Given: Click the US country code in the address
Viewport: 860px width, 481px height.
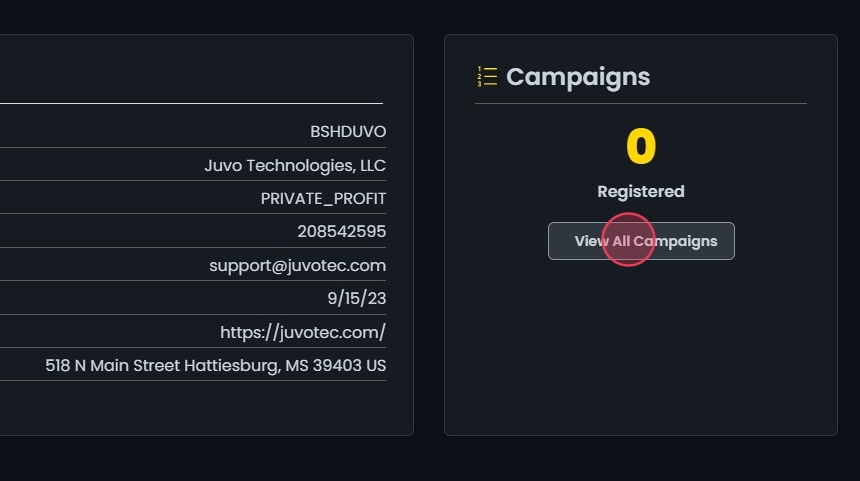Looking at the screenshot, I should point(375,366).
